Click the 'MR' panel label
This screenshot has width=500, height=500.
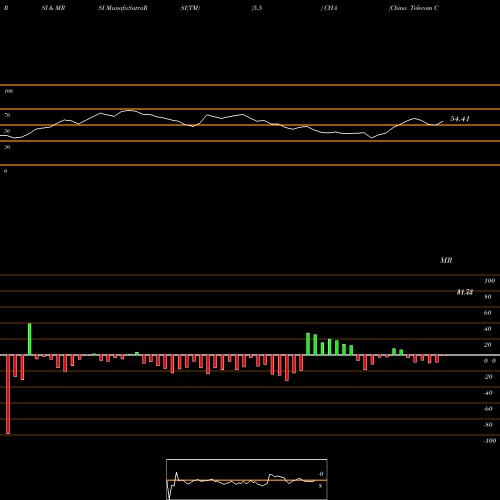pyautogui.click(x=446, y=260)
